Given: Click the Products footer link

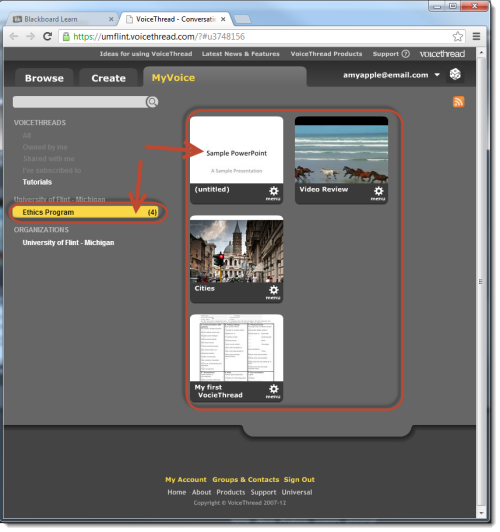Looking at the screenshot, I should [231, 492].
